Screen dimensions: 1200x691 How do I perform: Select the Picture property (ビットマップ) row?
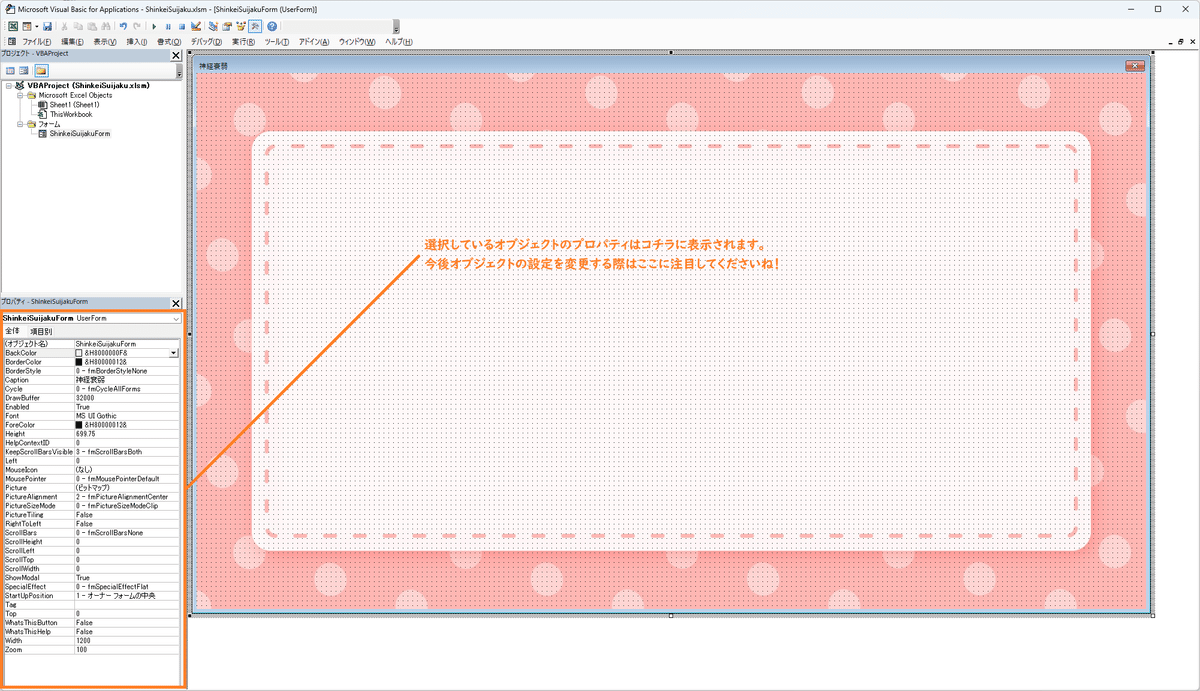coord(92,488)
